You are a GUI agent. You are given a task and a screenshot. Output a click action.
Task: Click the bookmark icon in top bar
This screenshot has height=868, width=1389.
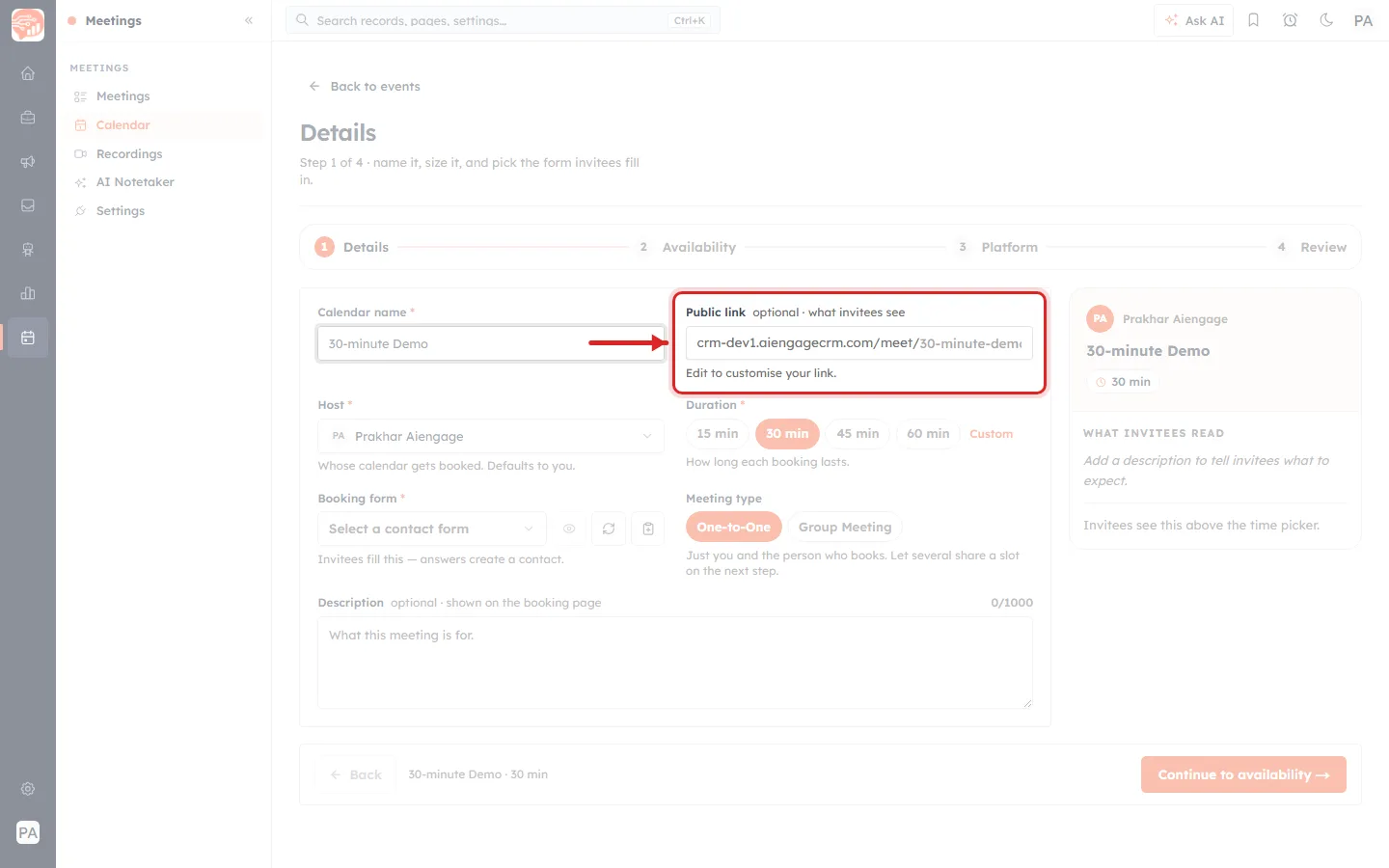pyautogui.click(x=1254, y=20)
